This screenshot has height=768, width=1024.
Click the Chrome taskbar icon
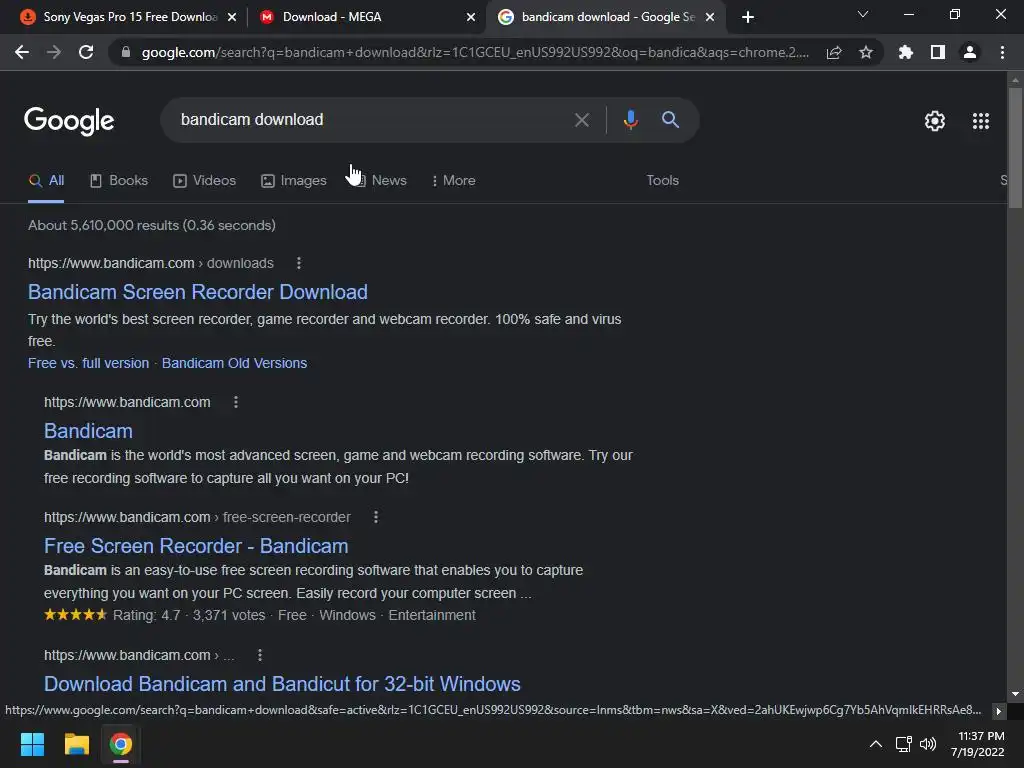click(x=121, y=744)
